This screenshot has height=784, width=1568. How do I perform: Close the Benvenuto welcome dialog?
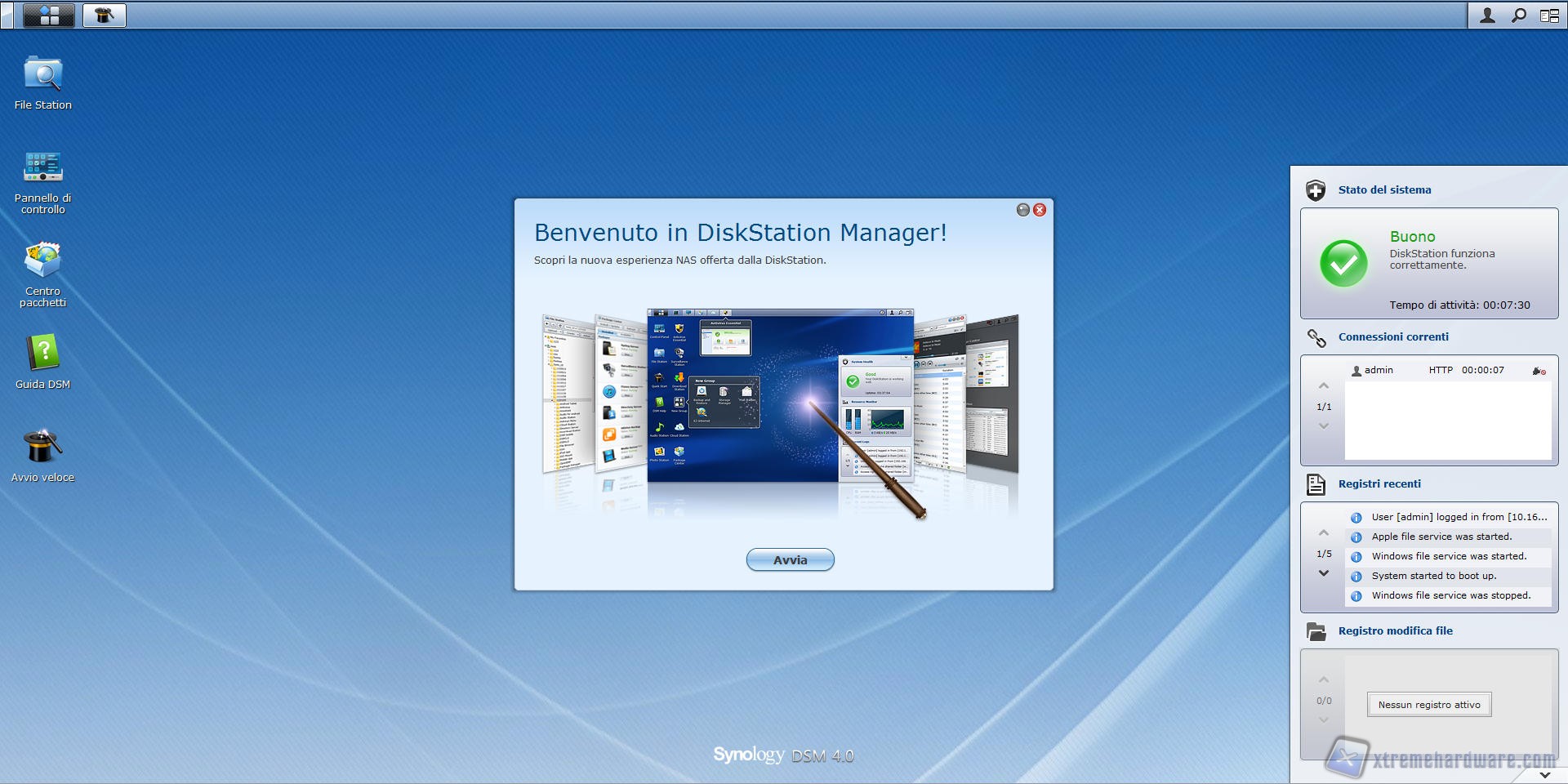tap(1040, 210)
